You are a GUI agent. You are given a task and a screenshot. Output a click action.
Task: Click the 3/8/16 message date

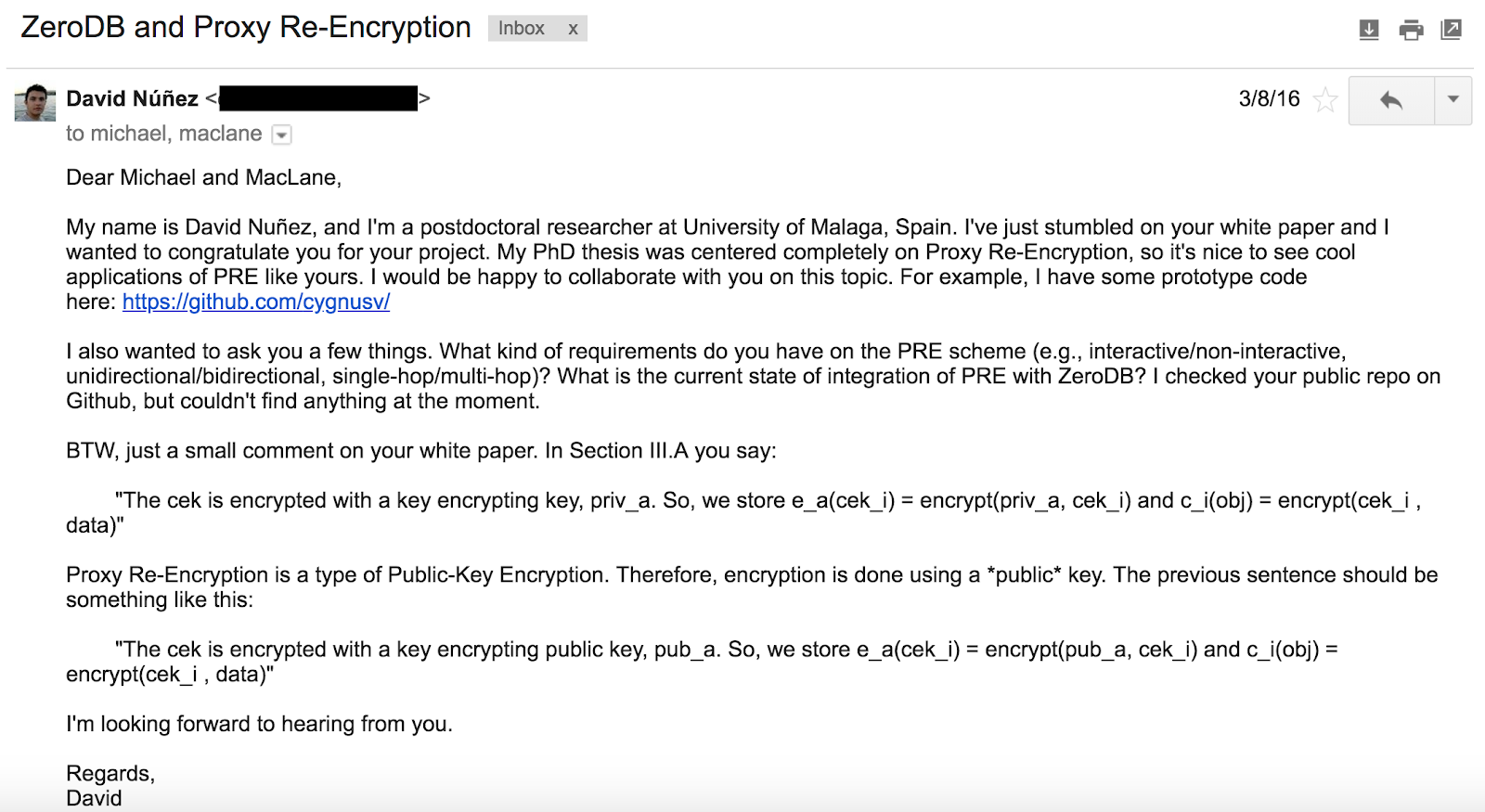(1269, 98)
